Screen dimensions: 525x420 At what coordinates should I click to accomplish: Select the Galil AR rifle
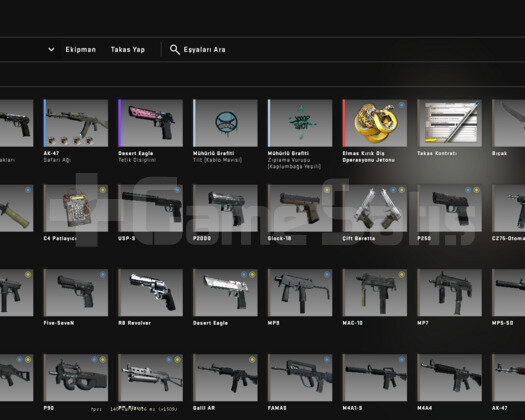pos(225,378)
